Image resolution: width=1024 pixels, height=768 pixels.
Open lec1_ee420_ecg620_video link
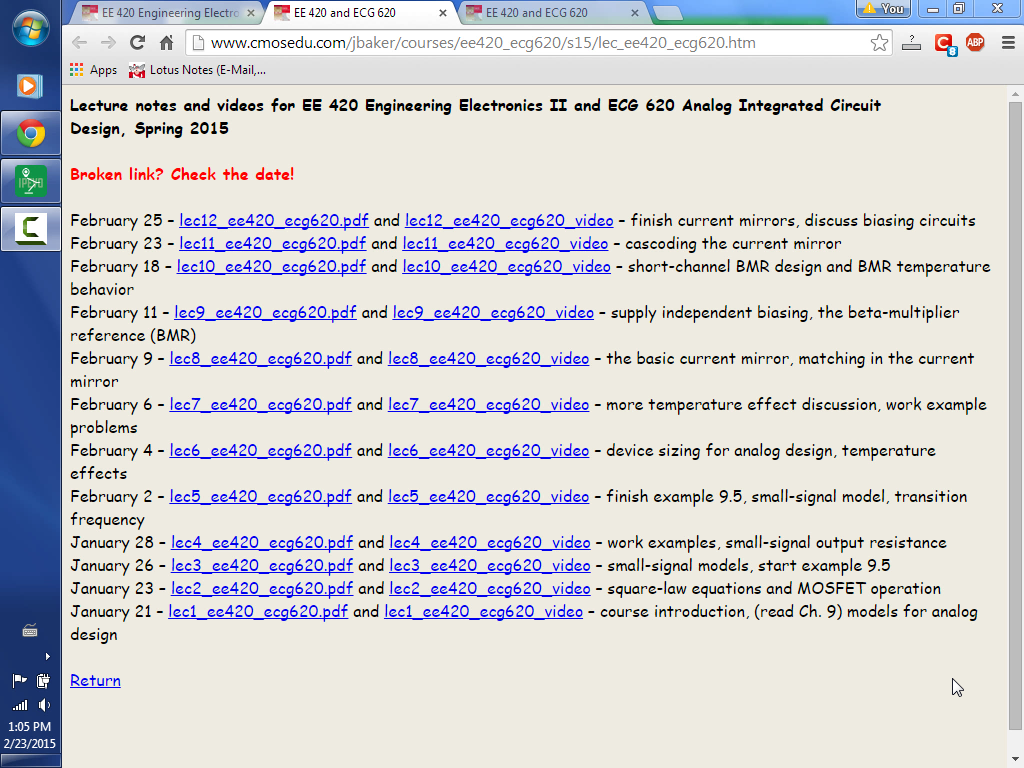click(483, 612)
